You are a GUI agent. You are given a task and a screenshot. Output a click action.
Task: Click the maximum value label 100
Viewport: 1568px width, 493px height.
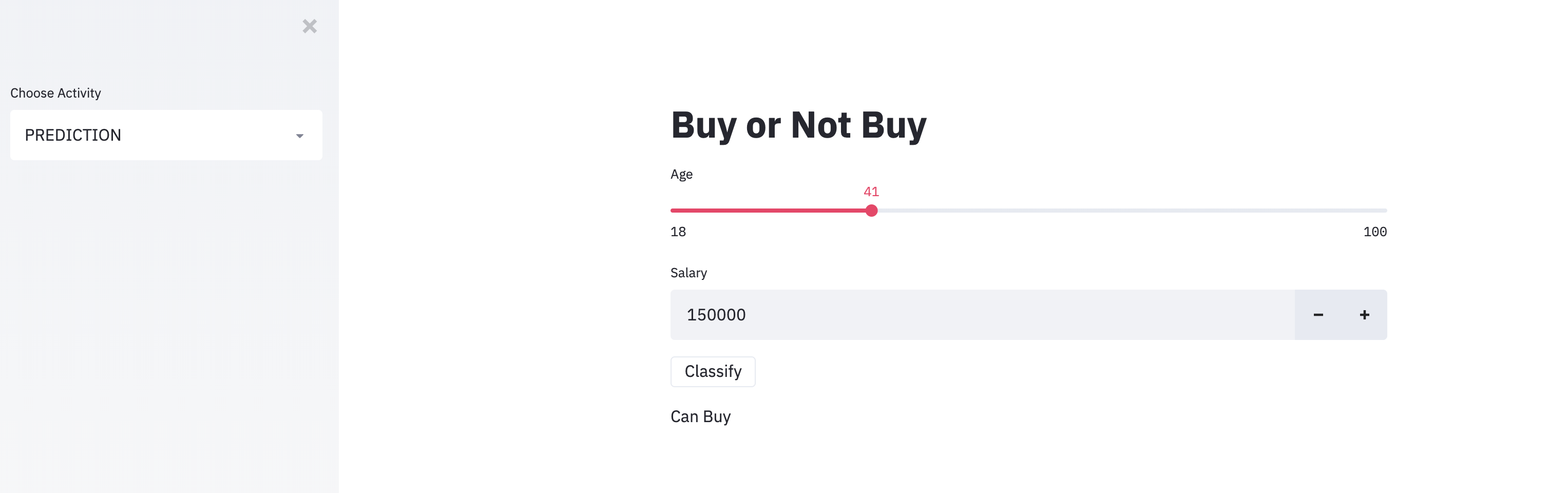[1374, 232]
